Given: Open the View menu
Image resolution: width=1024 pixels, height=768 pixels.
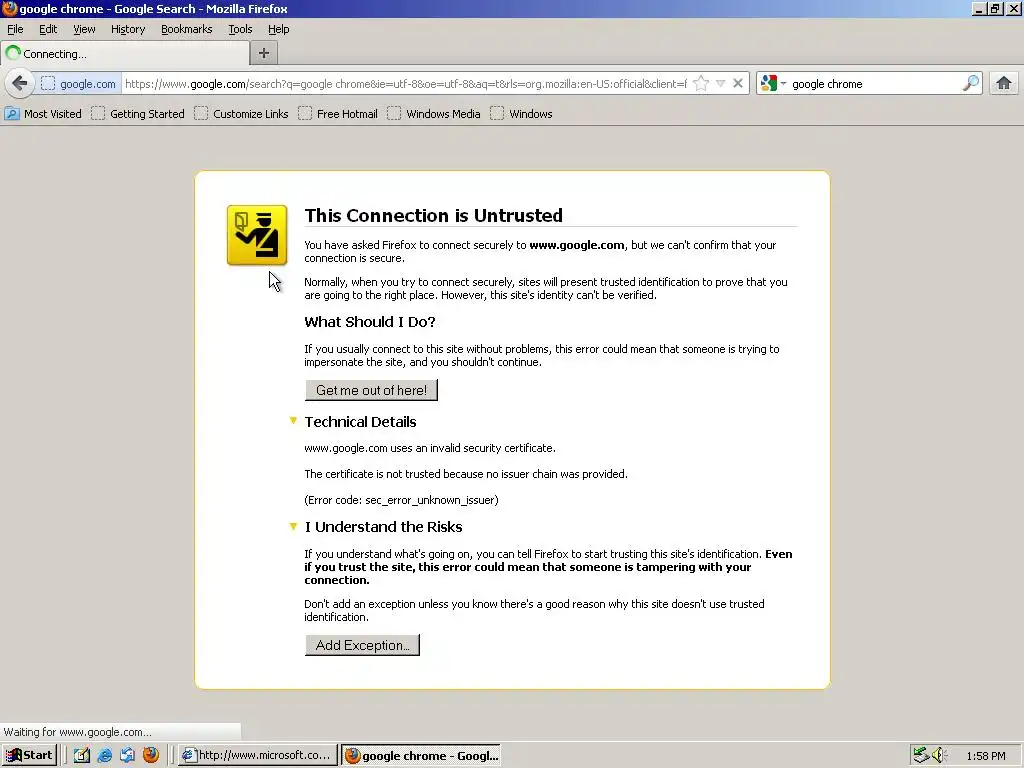Looking at the screenshot, I should coord(84,29).
